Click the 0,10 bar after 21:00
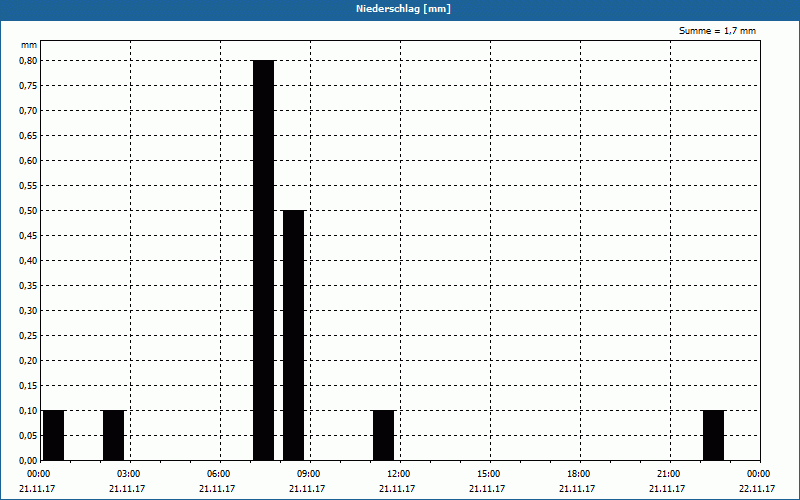Viewport: 800px width, 500px height. click(714, 435)
